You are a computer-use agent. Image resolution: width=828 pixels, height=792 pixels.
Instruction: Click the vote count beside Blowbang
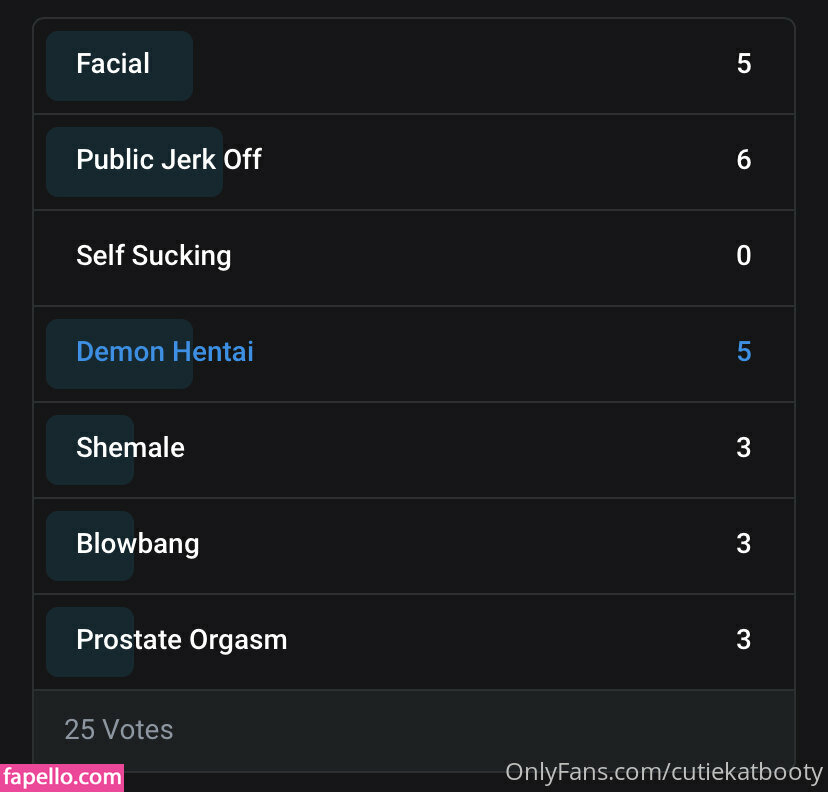[x=743, y=544]
